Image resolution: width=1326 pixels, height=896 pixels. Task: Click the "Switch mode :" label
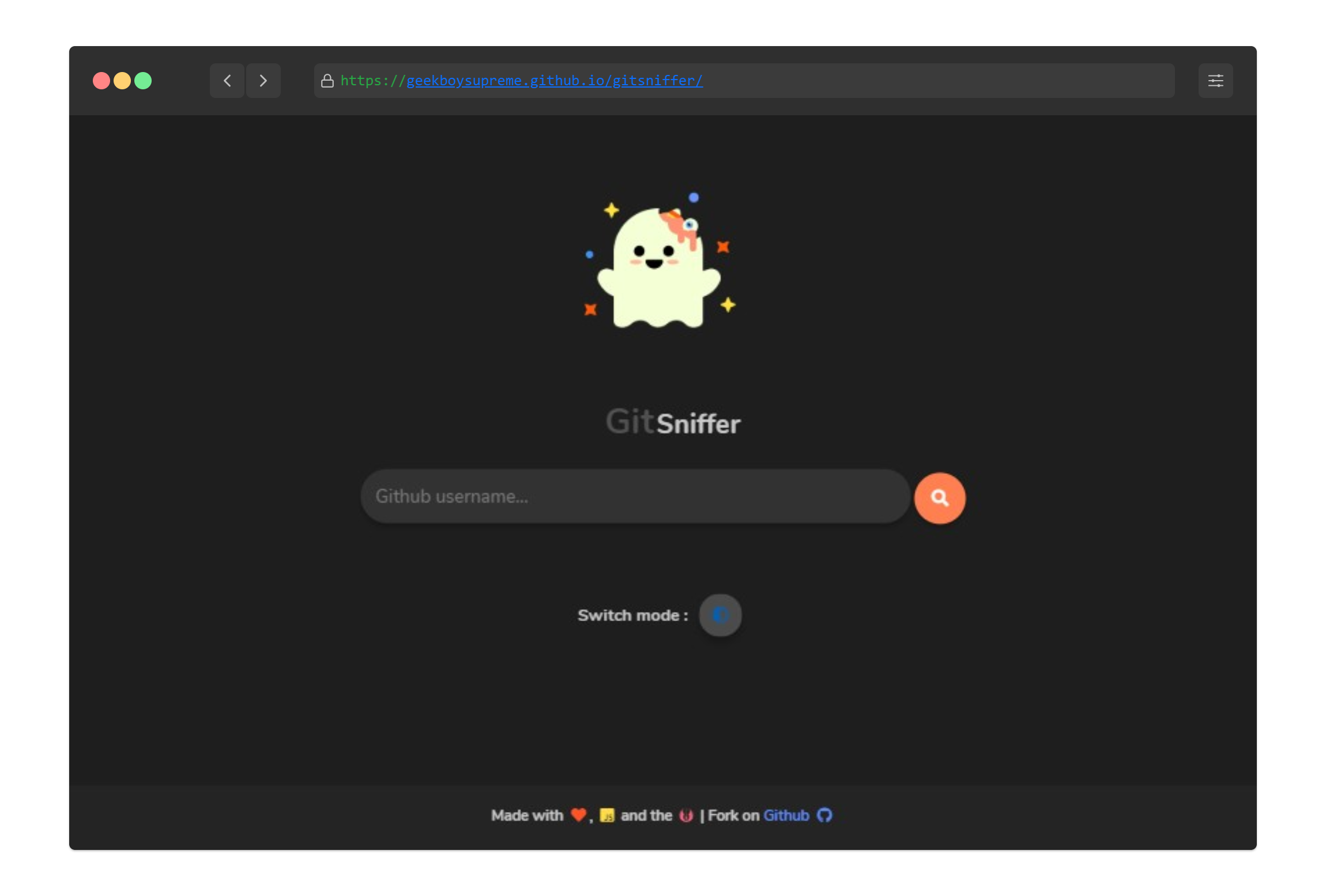[633, 615]
